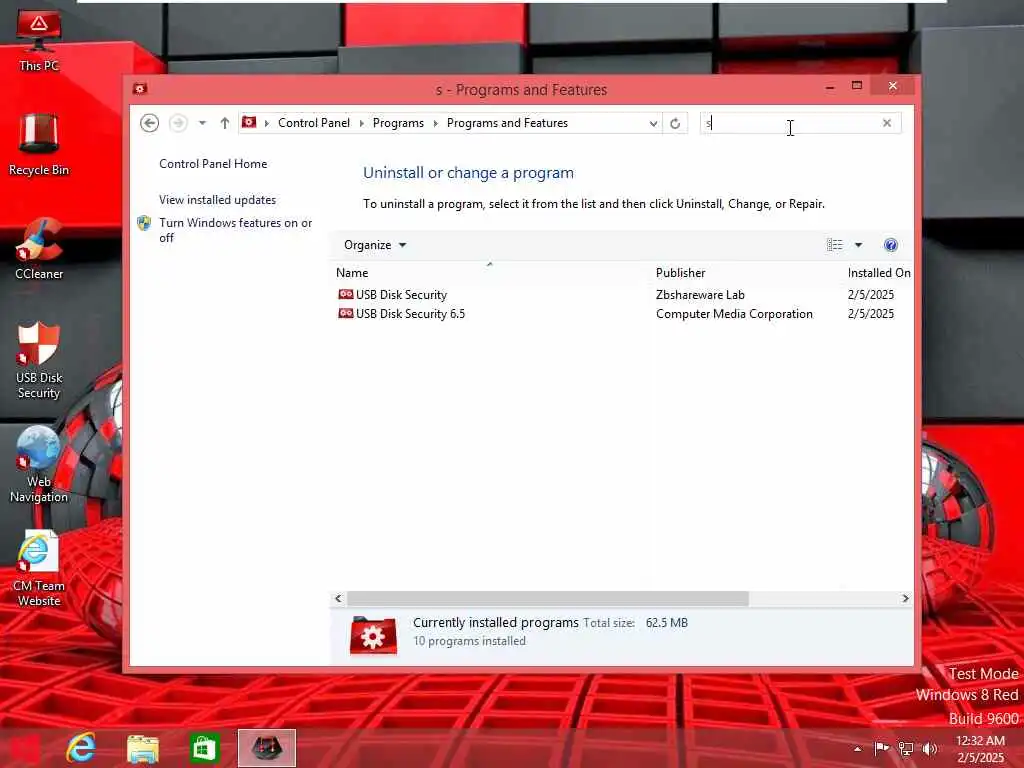The image size is (1024, 768).
Task: Select the USB Disk Security program entry
Action: point(401,295)
